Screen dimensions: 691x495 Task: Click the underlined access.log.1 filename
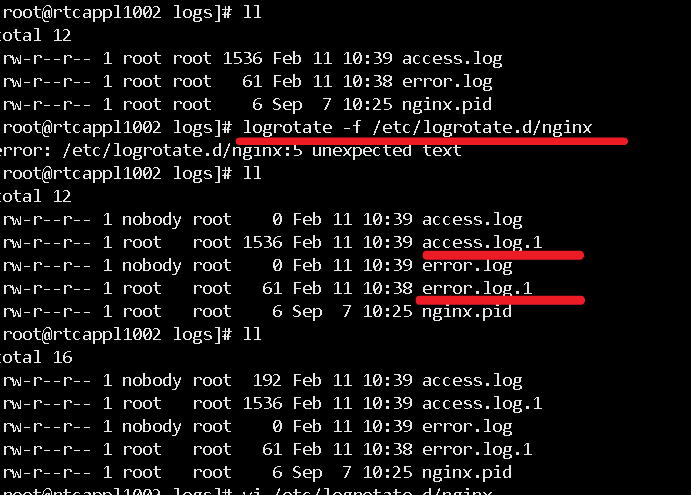pos(482,242)
